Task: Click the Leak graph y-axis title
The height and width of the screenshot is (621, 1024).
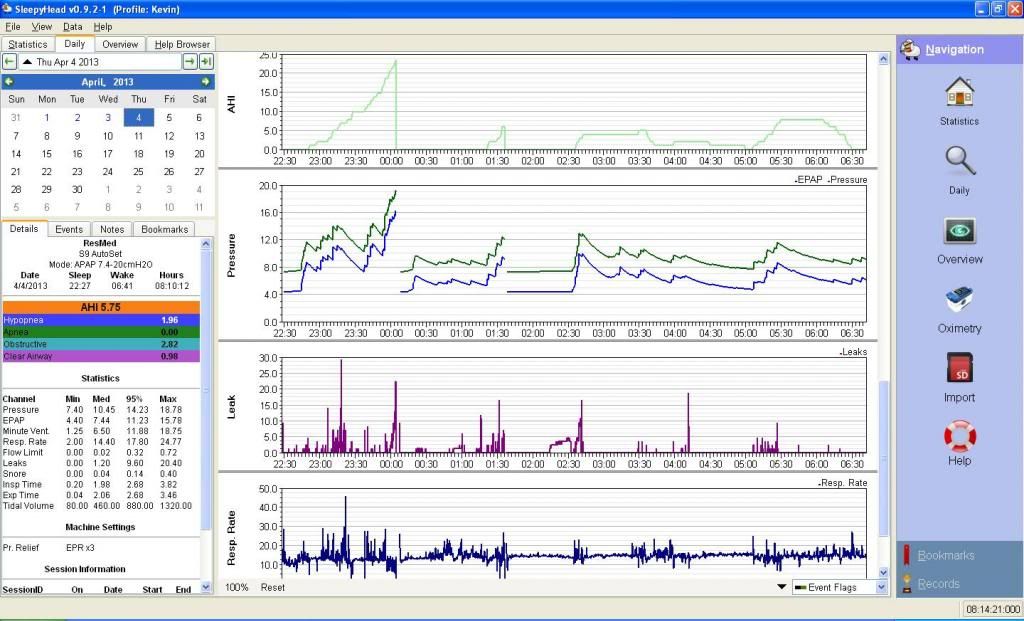Action: point(231,407)
